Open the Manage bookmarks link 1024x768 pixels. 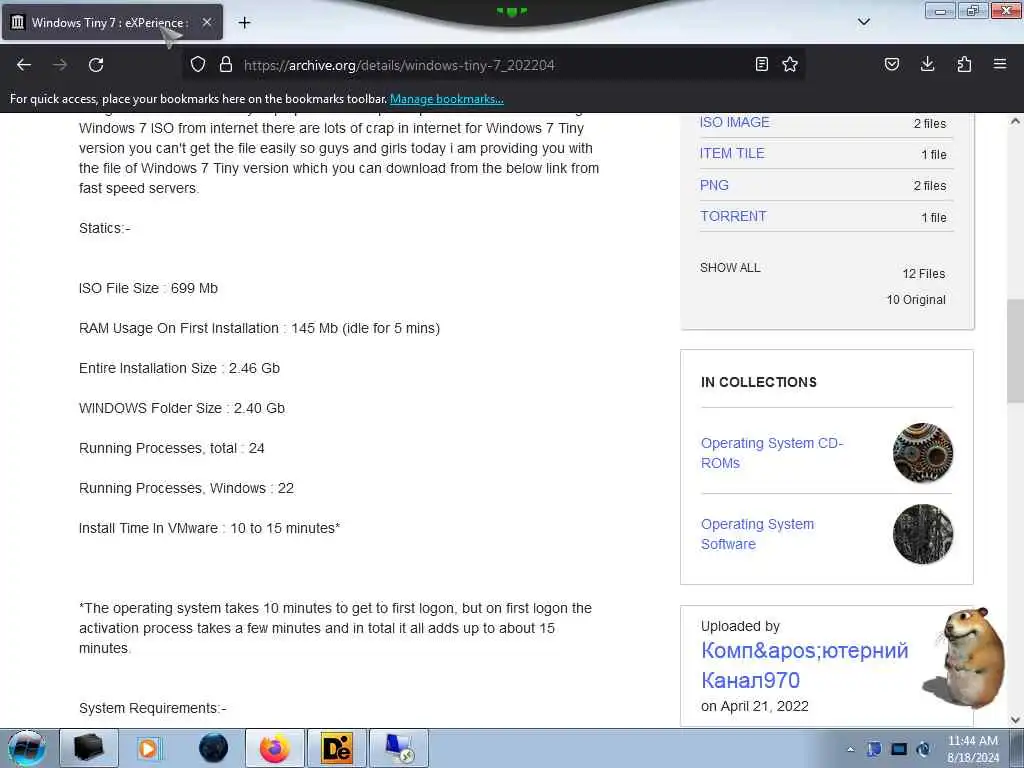tap(447, 99)
